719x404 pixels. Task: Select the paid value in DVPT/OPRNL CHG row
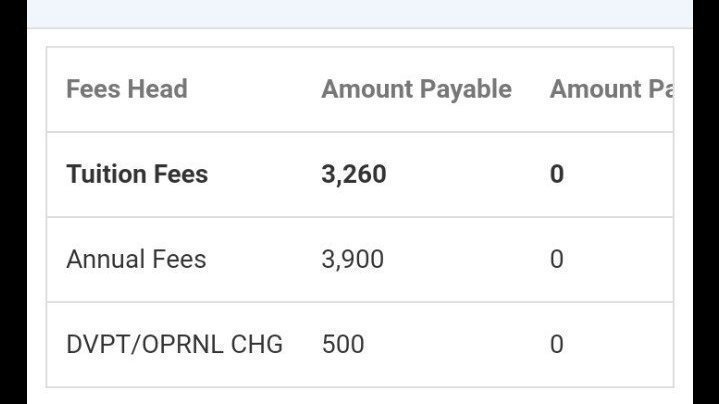[557, 344]
